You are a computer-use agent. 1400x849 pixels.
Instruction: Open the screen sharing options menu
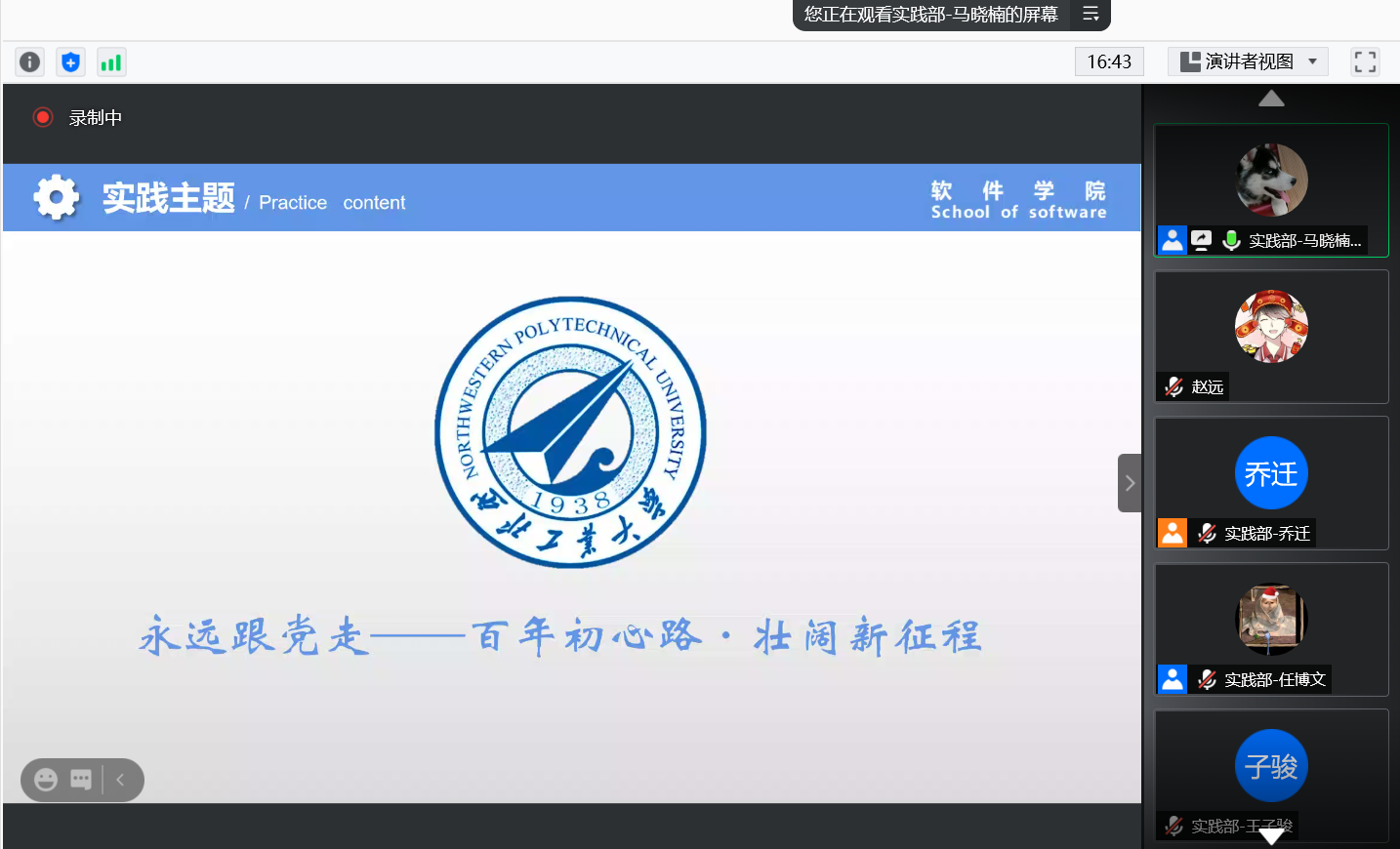point(1091,15)
